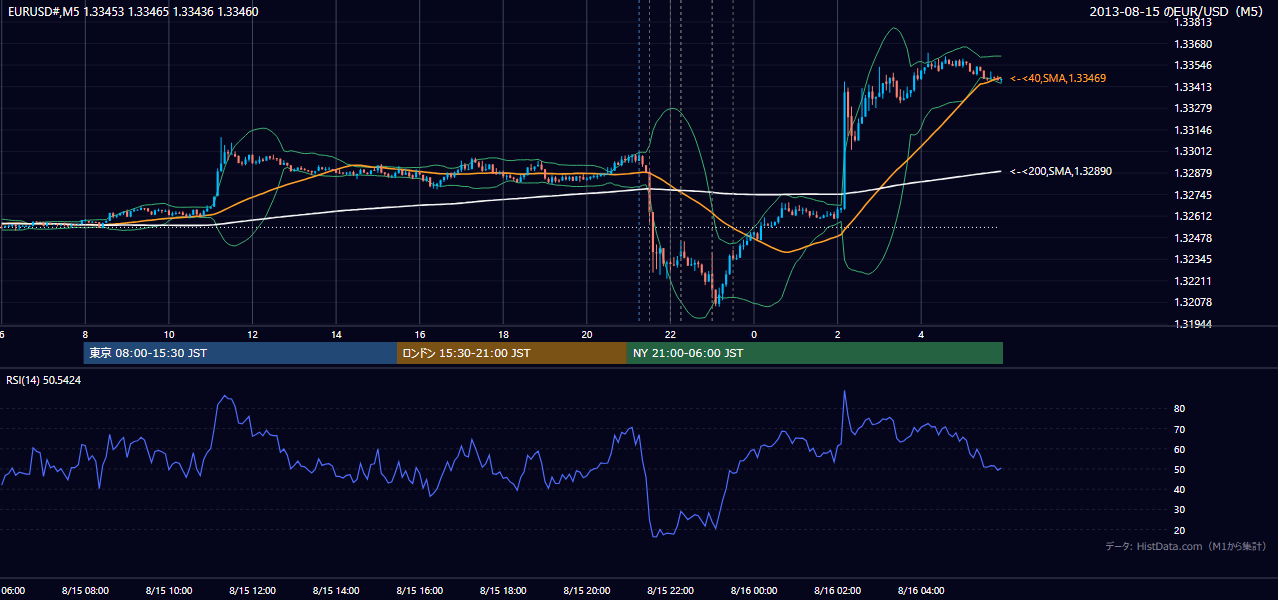Click price axis value 1.33012
This screenshot has width=1278, height=600.
(x=1192, y=151)
